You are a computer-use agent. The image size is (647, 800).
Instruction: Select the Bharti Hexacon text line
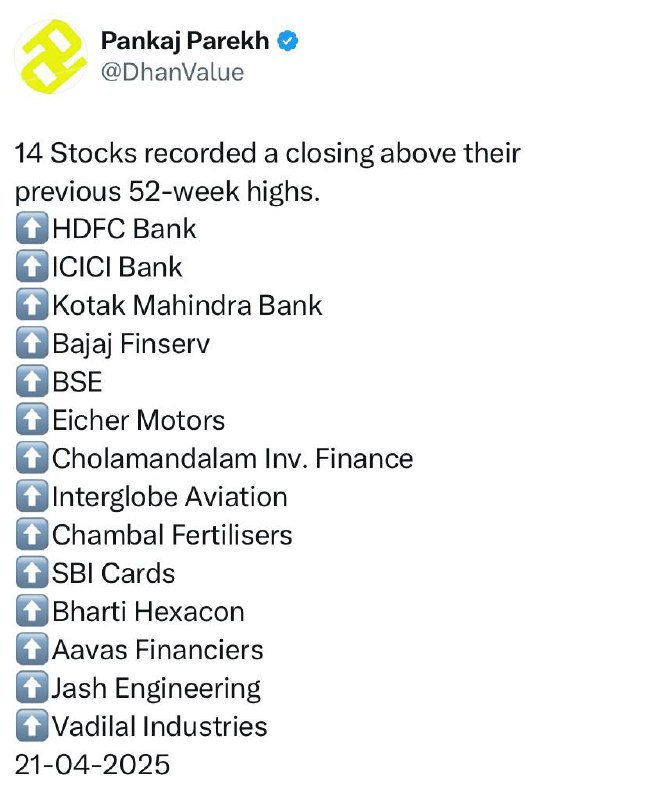[148, 611]
